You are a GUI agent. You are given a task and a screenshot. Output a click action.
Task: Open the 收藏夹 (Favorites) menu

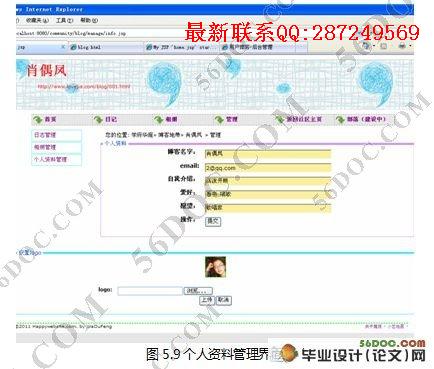coord(37,21)
